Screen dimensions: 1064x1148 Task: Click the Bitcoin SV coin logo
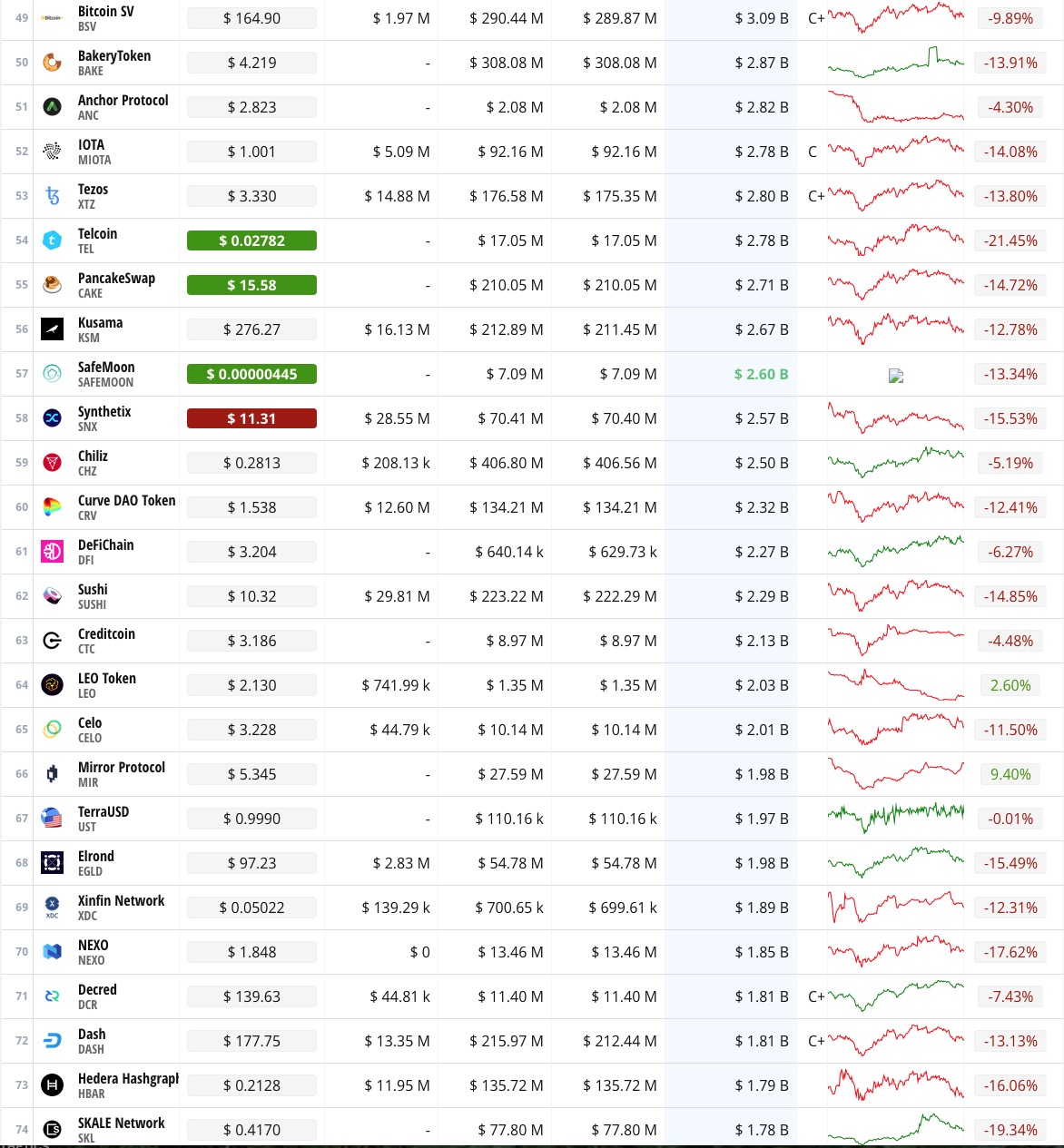[x=53, y=18]
